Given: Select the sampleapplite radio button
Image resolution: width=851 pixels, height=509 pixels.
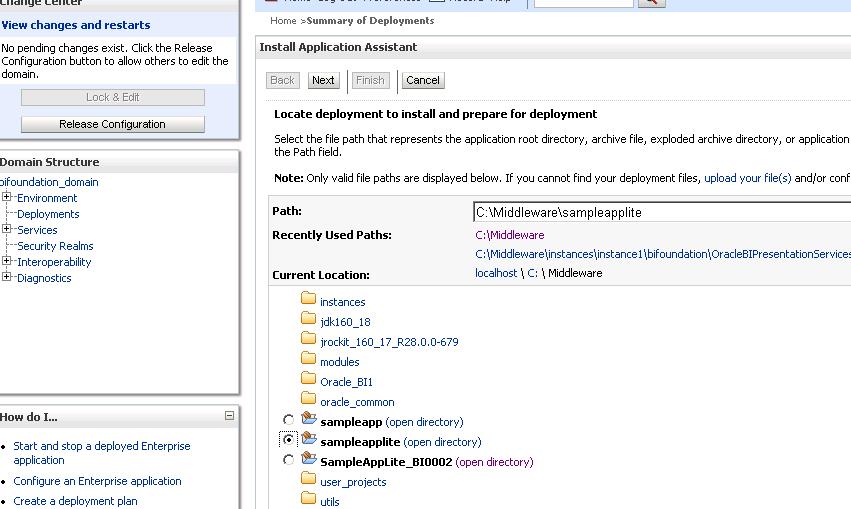Looking at the screenshot, I should (288, 439).
